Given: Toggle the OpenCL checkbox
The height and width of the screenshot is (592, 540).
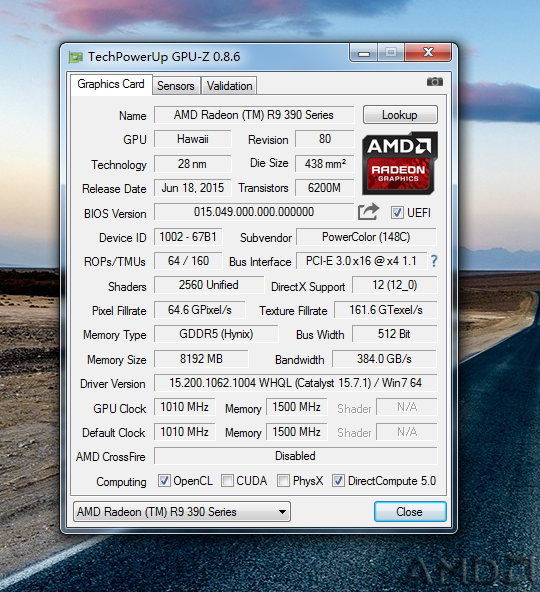Looking at the screenshot, I should 164,481.
